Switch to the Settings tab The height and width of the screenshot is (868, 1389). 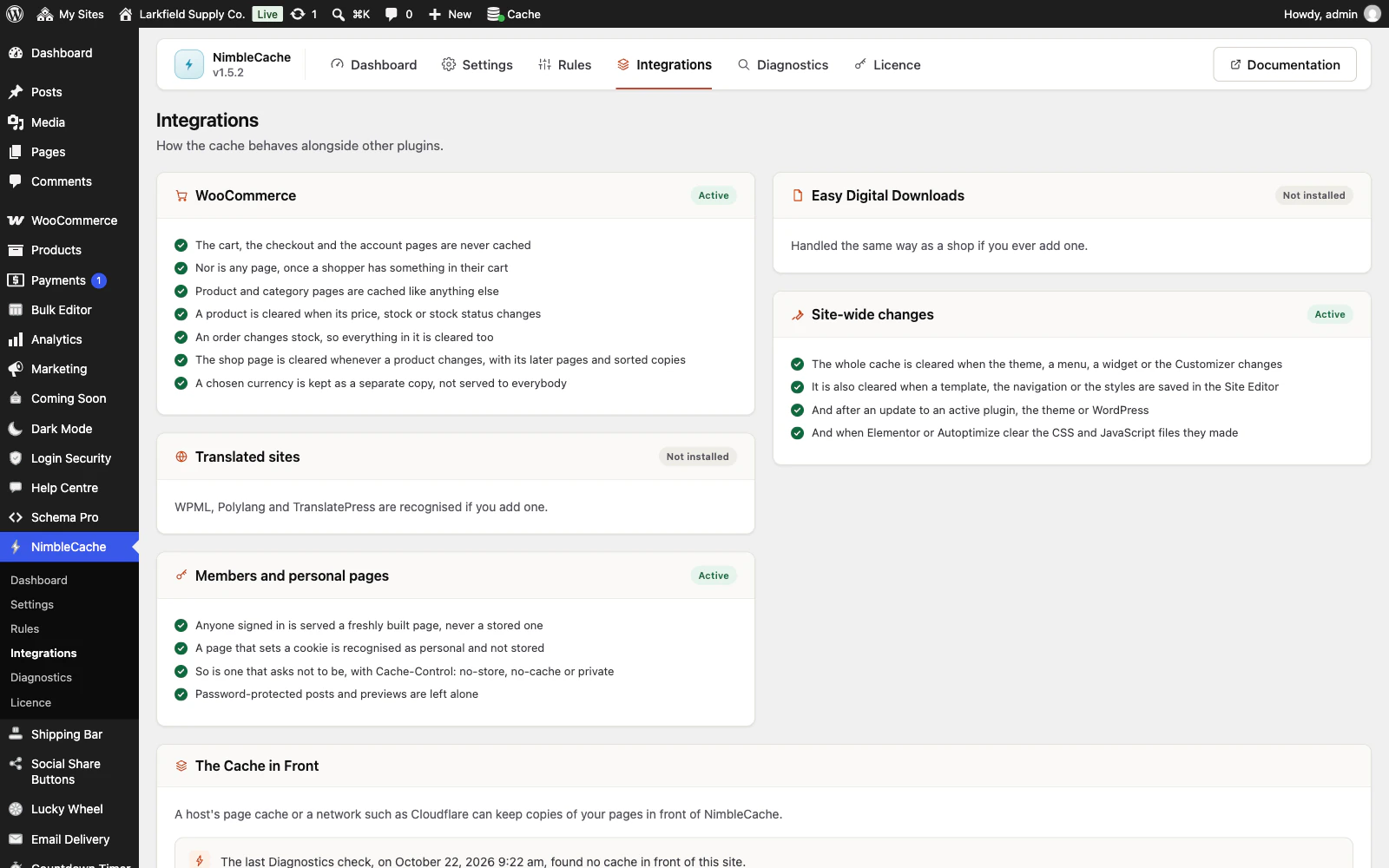pos(477,65)
